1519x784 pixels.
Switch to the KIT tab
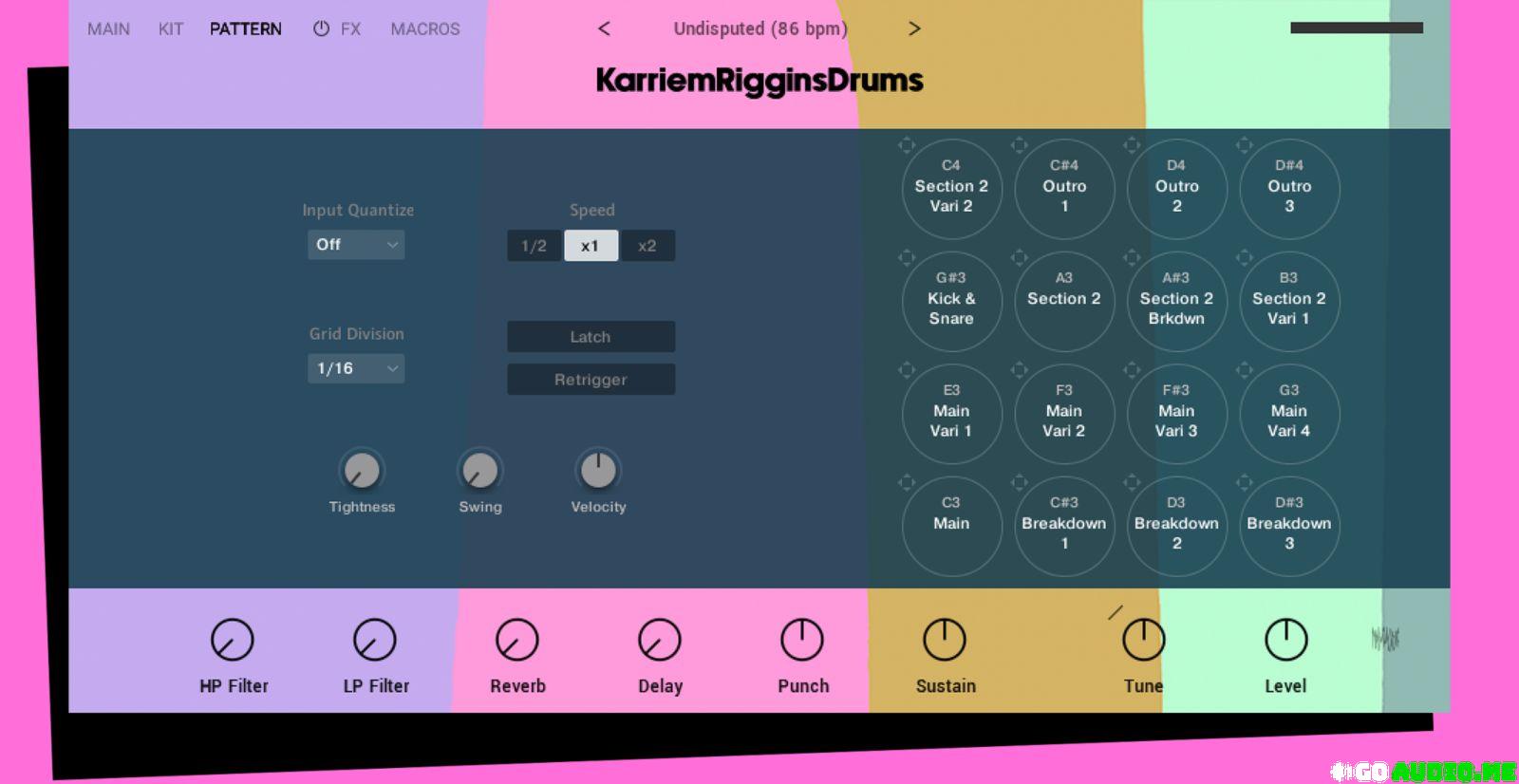171,29
